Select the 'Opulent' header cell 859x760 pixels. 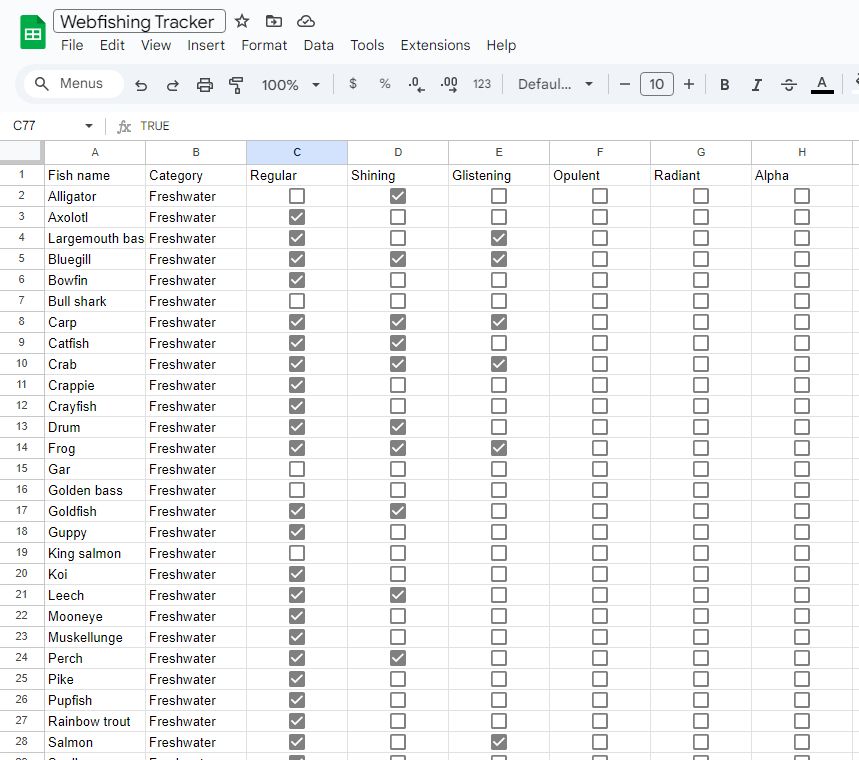pos(600,175)
